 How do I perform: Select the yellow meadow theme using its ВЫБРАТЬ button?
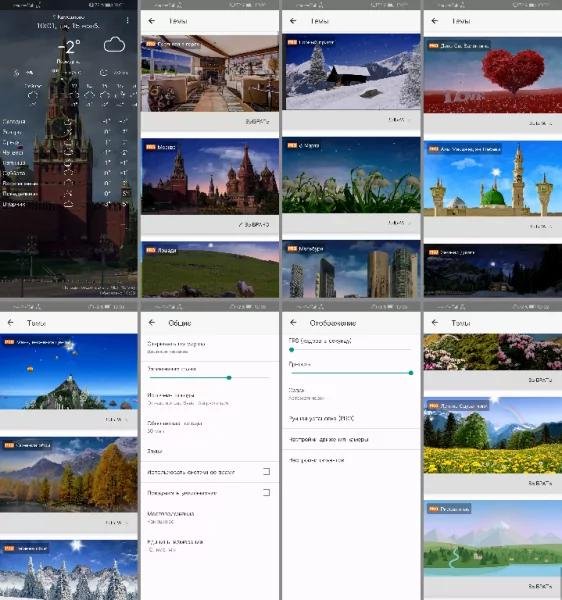(x=540, y=483)
